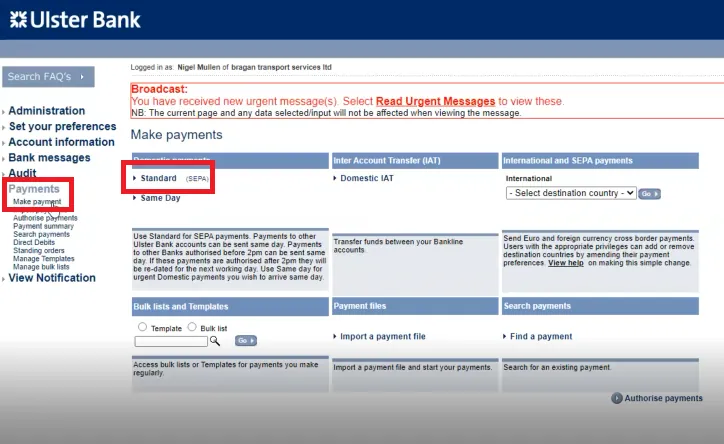Expand the Bank messages menu
Image resolution: width=724 pixels, height=444 pixels.
[x=49, y=158]
